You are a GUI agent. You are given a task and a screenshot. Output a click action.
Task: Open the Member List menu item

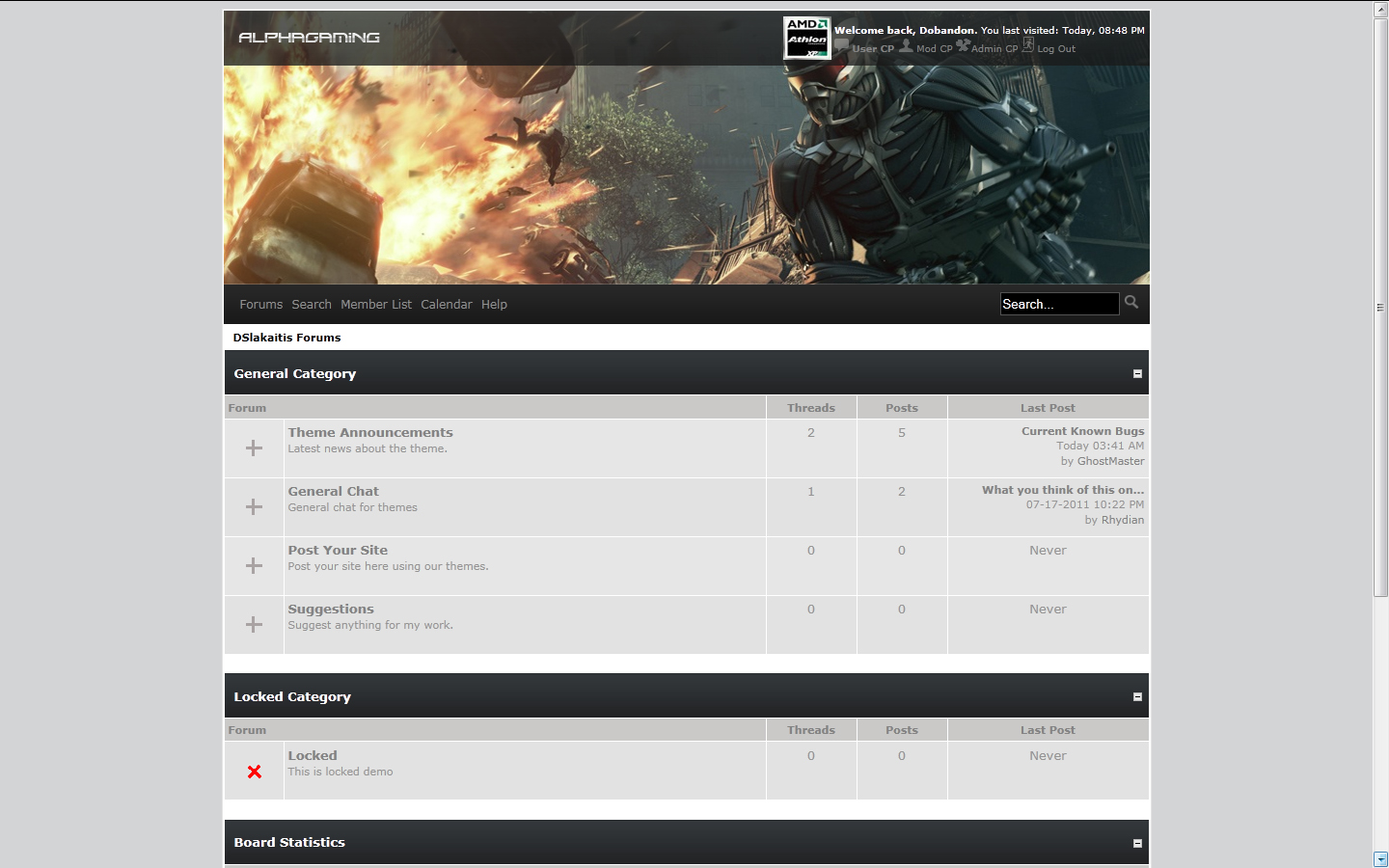click(375, 305)
